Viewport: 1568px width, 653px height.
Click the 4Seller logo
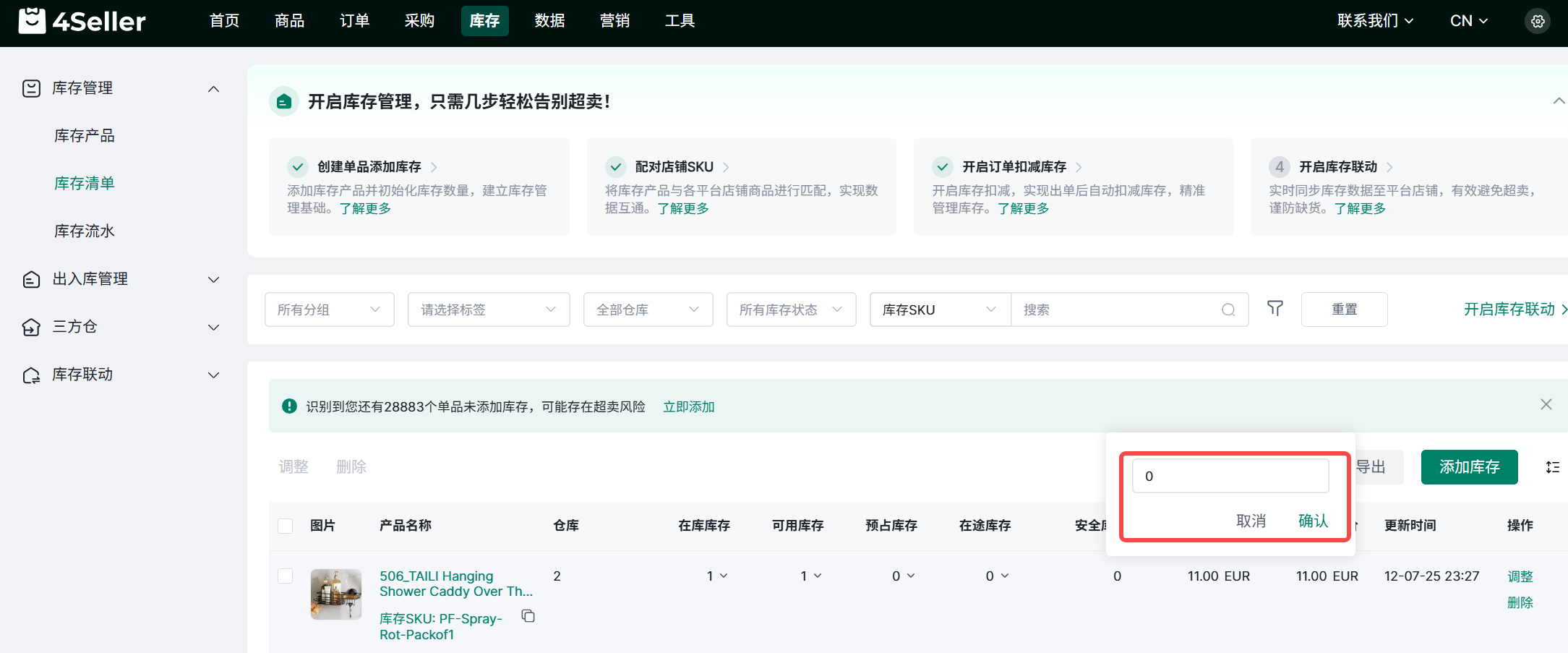pos(82,21)
